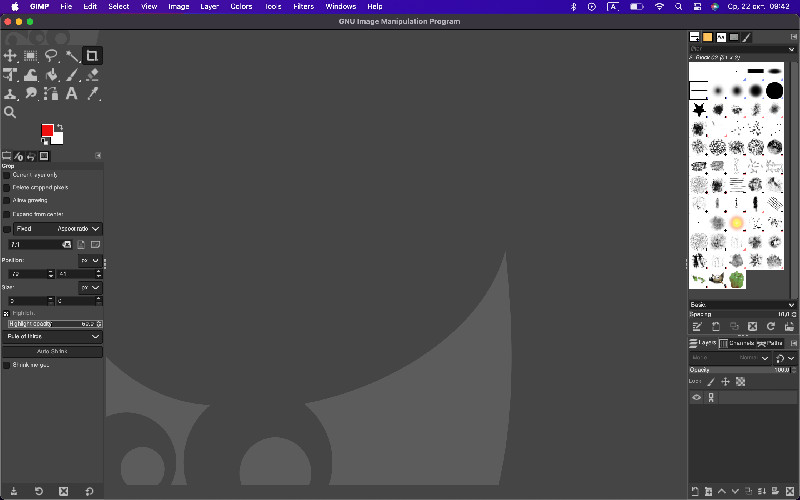The width and height of the screenshot is (800, 500).
Task: Toggle the Fixed aspect ratio checkbox
Action: point(7,229)
